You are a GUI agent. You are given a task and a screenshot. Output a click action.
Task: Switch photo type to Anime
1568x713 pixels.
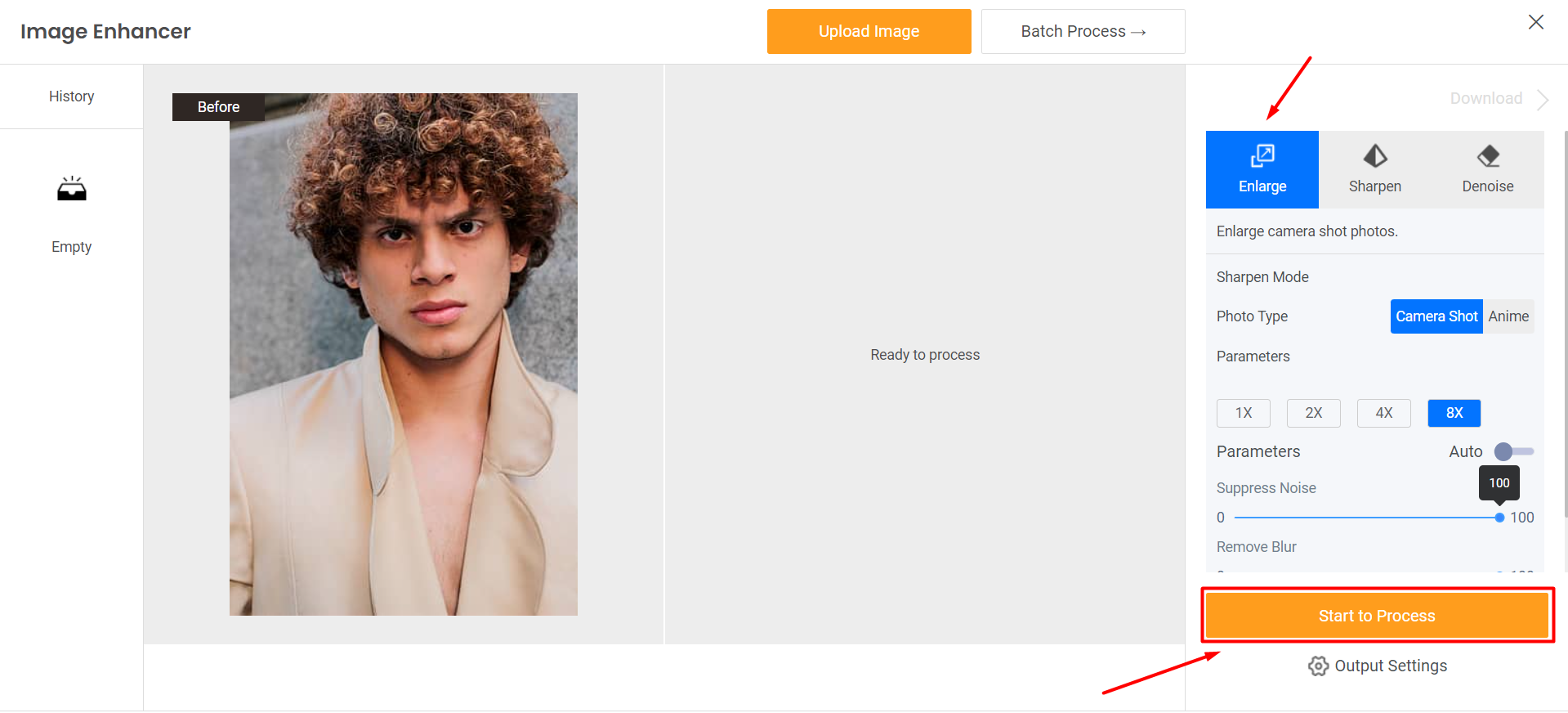(x=1508, y=316)
